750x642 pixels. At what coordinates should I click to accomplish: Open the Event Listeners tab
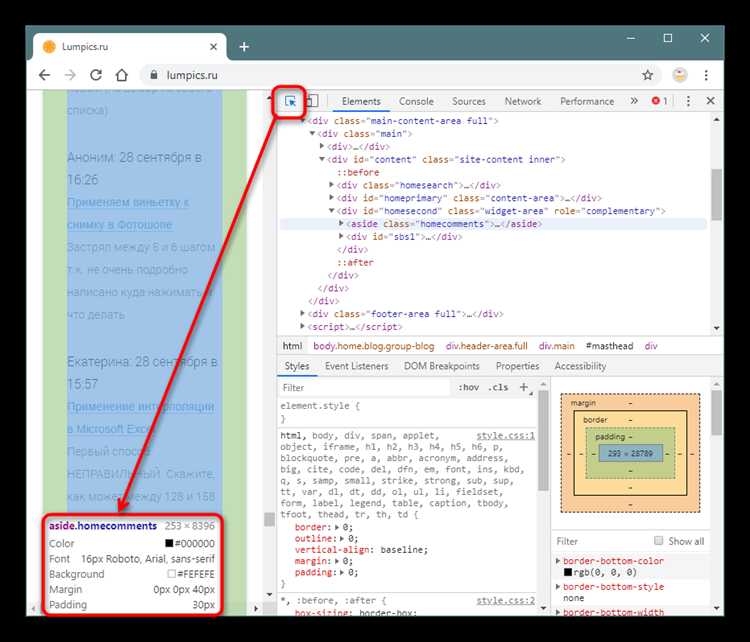tap(356, 367)
